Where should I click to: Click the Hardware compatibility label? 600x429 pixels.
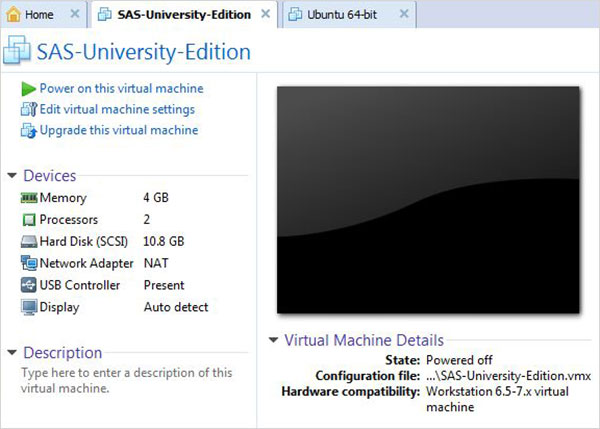[x=351, y=391]
